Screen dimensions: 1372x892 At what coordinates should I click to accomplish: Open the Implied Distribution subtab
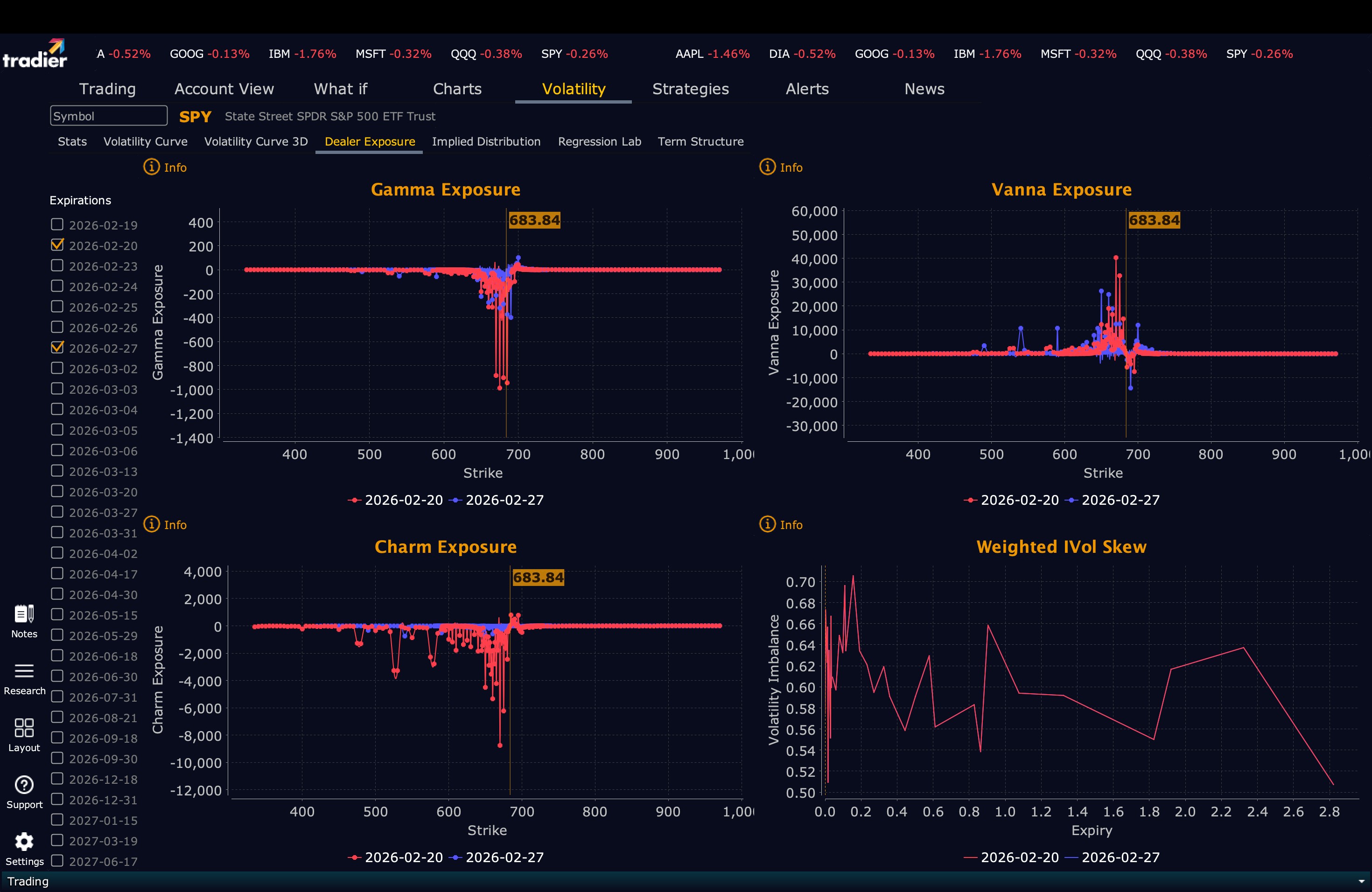(486, 142)
